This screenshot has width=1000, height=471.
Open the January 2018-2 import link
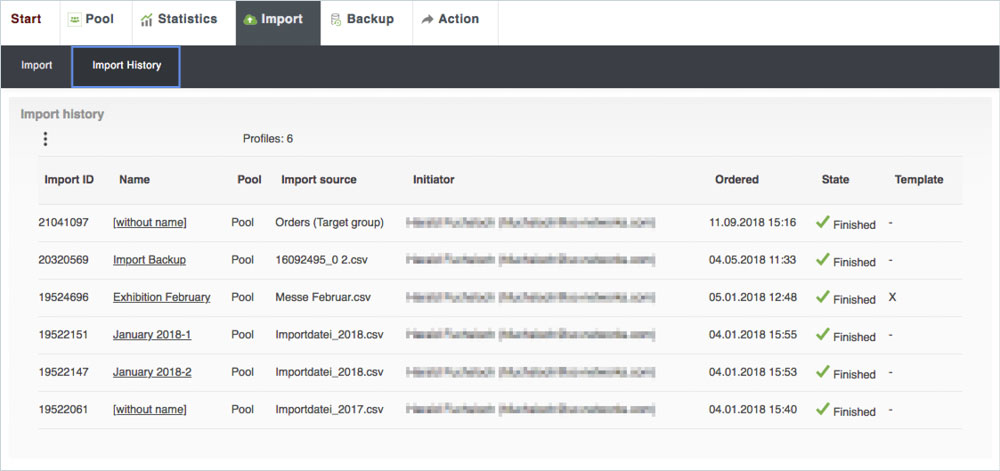click(x=152, y=372)
